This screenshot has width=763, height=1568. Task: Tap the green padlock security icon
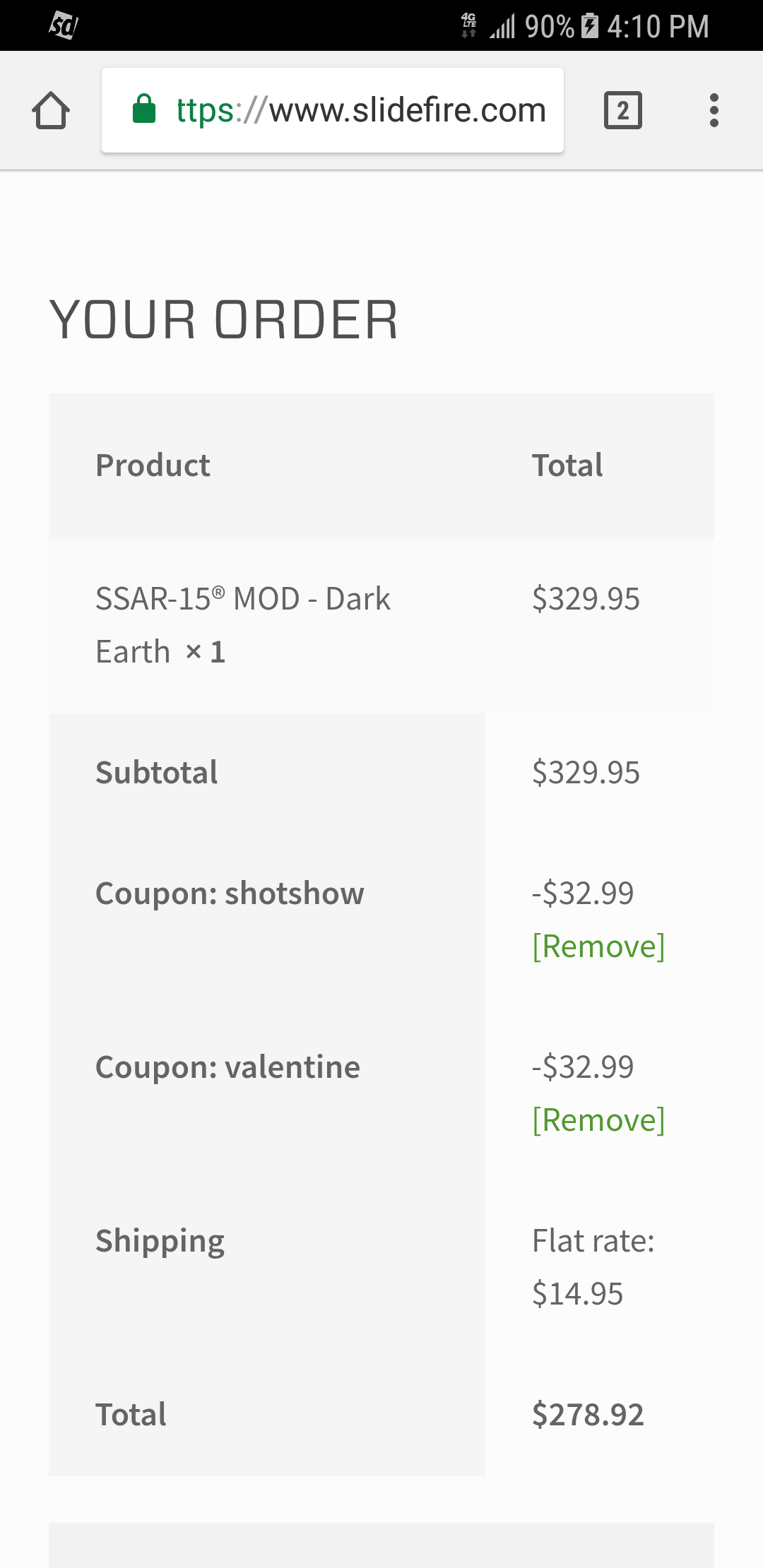142,109
